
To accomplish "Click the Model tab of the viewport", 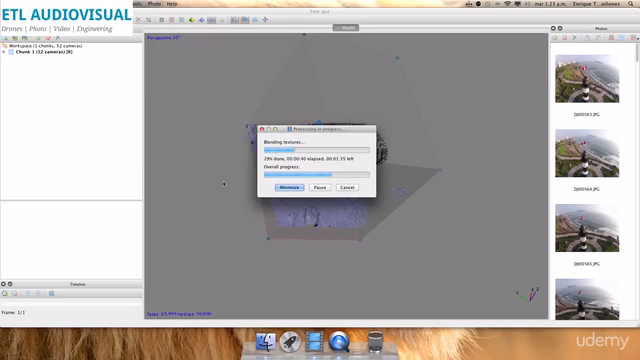I will point(346,28).
